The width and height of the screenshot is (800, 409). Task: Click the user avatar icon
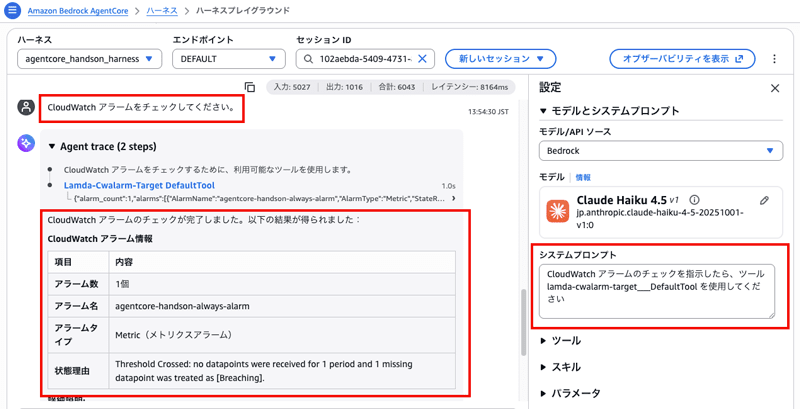pyautogui.click(x=26, y=108)
